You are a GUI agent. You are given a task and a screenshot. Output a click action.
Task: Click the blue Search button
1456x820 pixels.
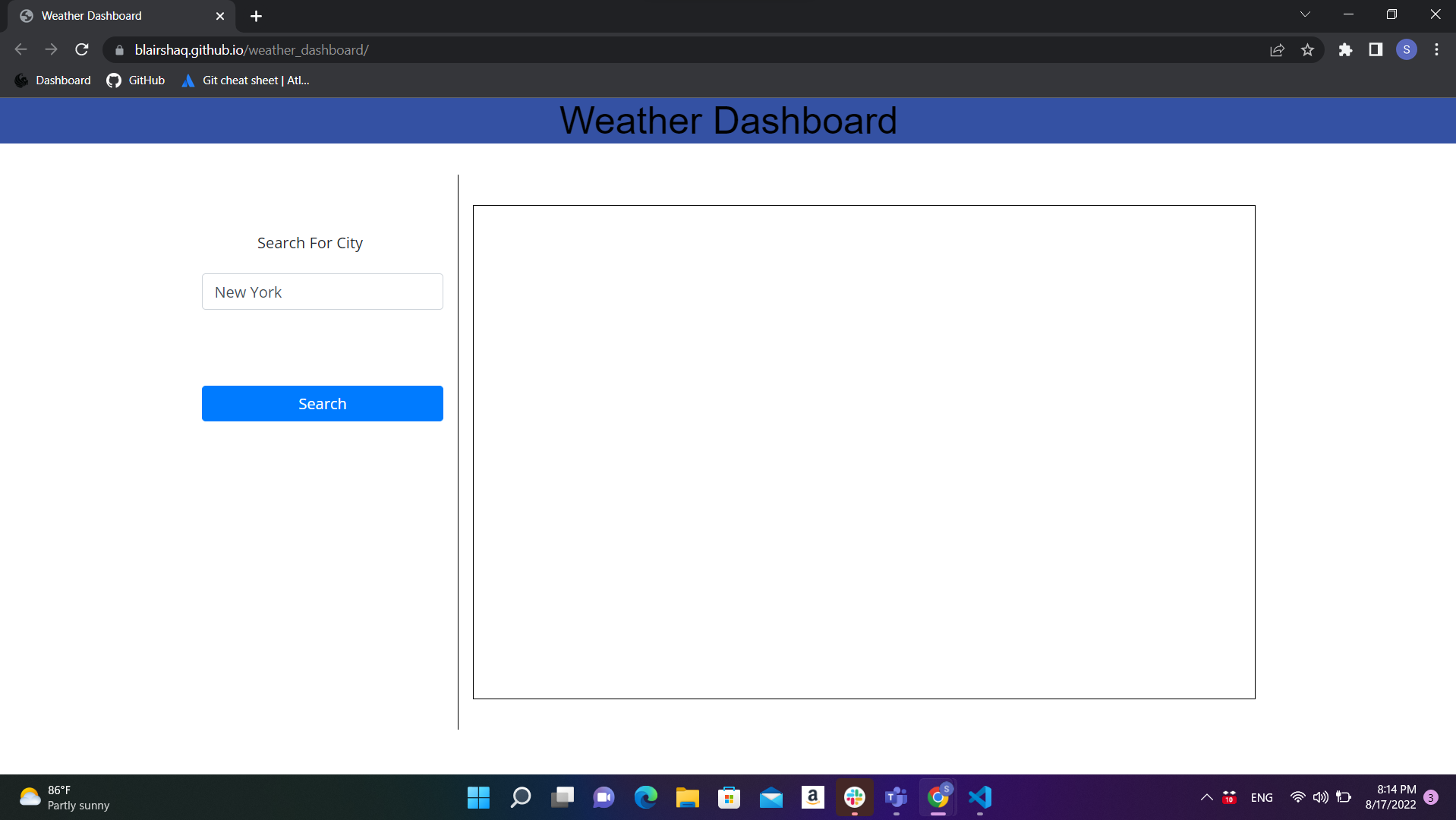322,403
